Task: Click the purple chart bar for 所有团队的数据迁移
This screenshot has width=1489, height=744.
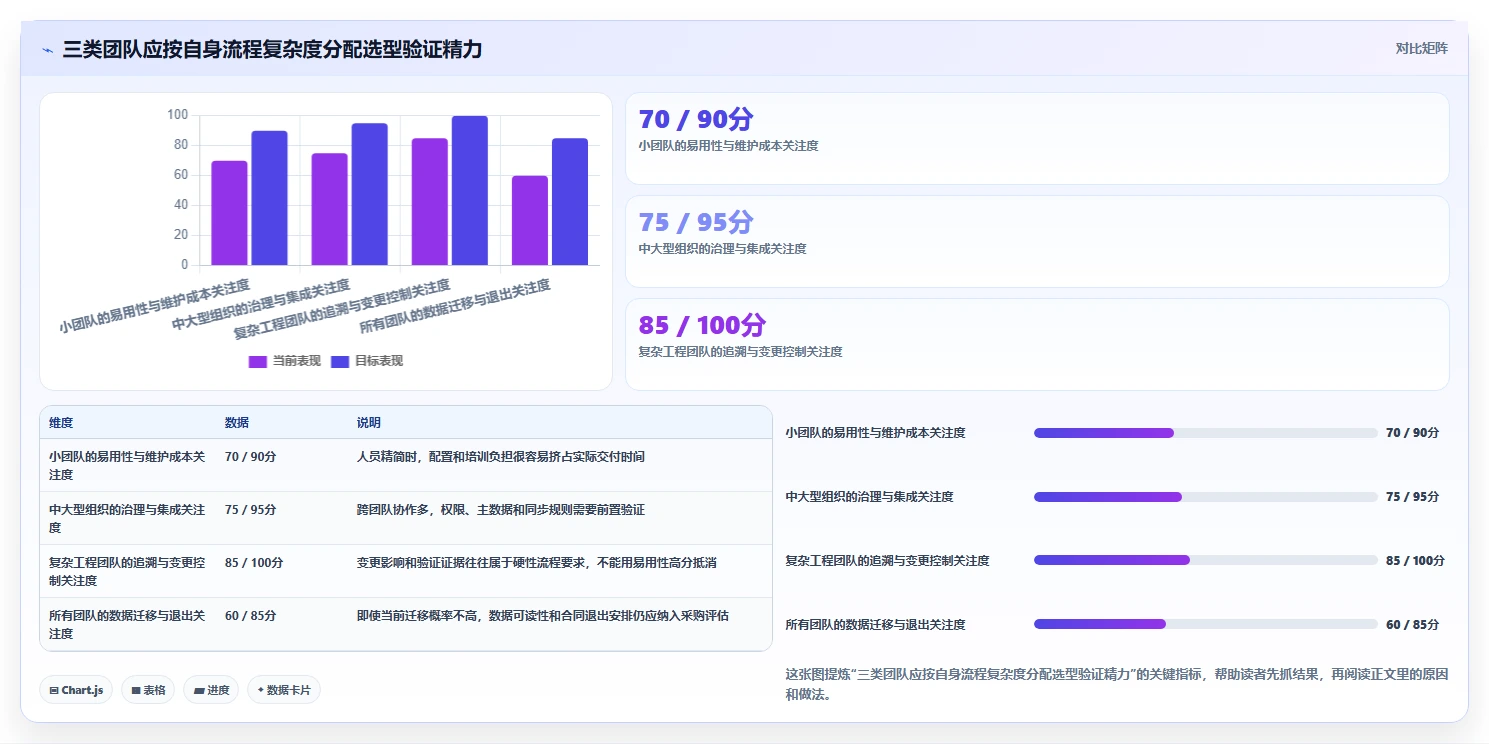Action: click(x=530, y=221)
